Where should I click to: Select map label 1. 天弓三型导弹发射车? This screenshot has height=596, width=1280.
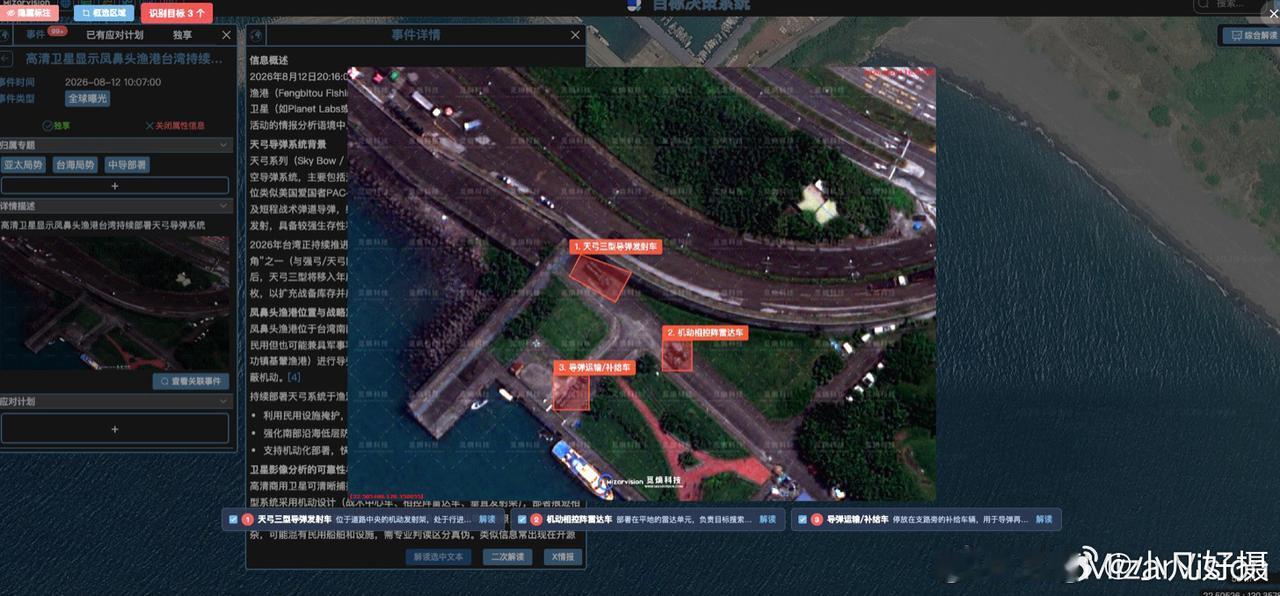click(x=615, y=245)
